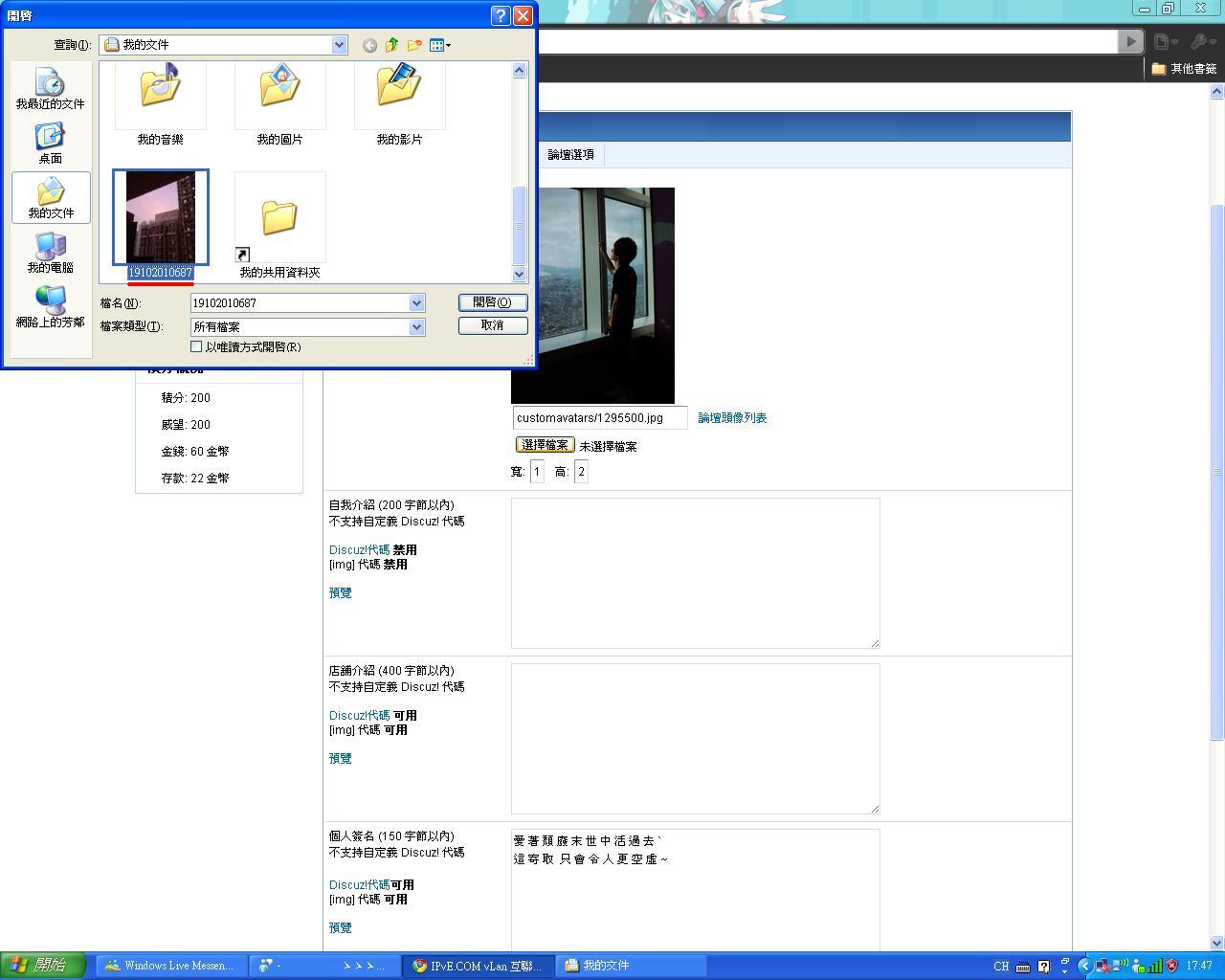Click the 存款: 22 金幣 stat line

point(195,479)
